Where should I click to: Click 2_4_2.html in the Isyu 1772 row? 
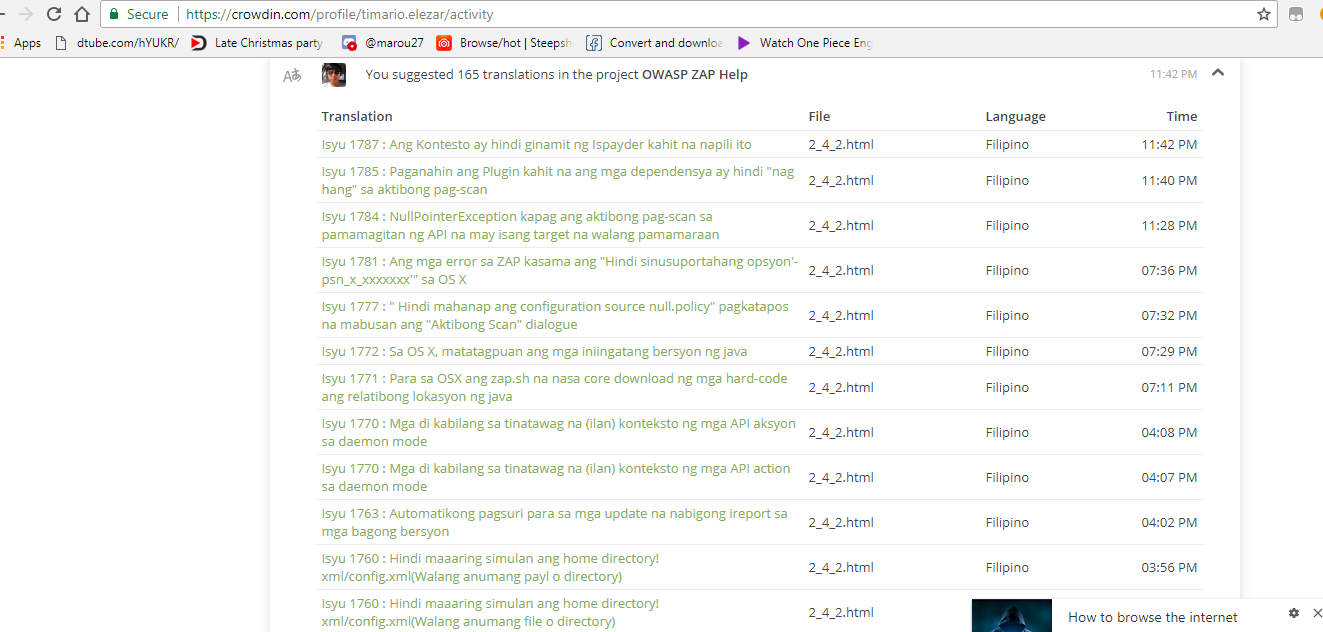(841, 351)
